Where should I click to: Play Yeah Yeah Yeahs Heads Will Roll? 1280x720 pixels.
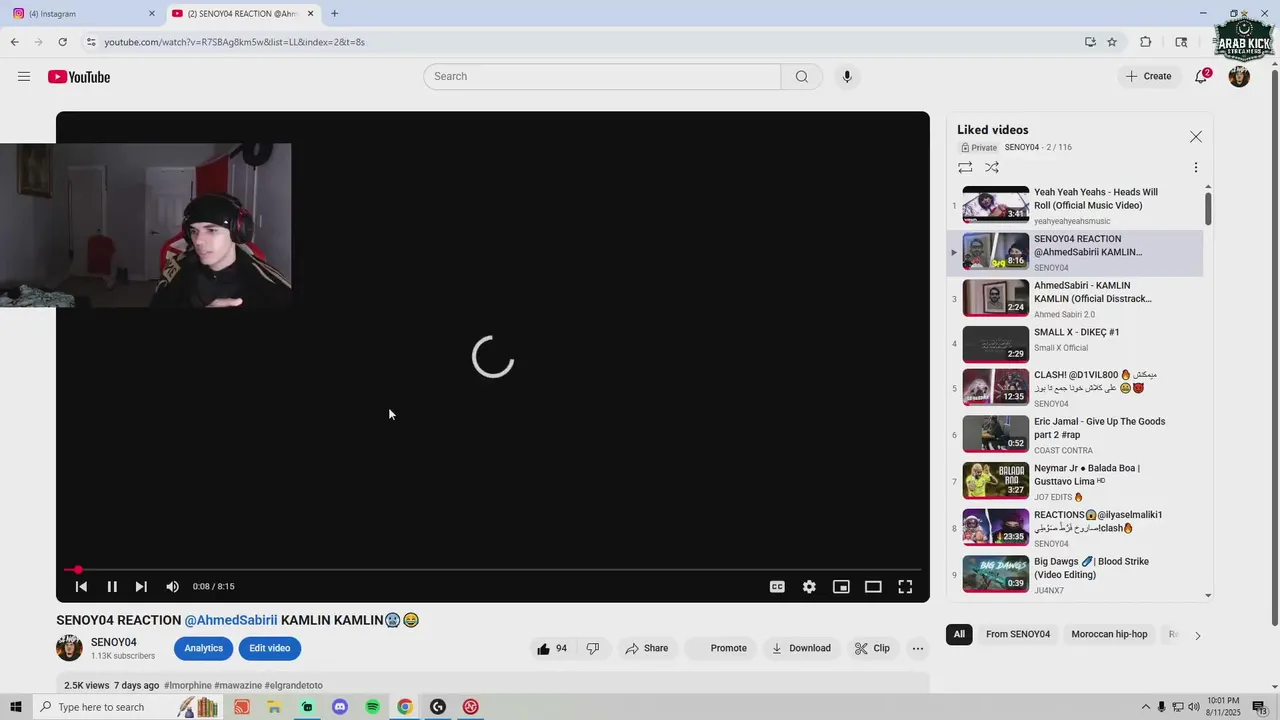tap(1075, 205)
